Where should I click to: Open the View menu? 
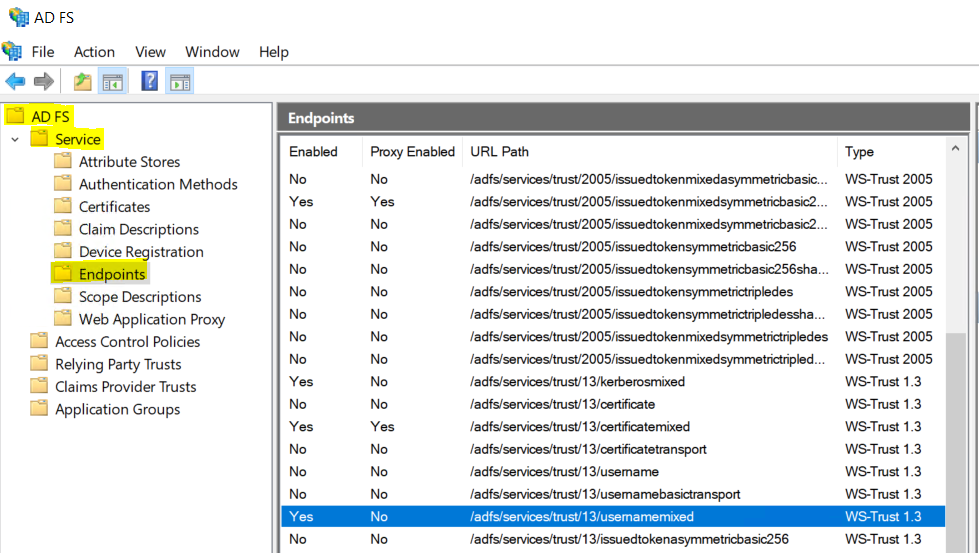150,52
